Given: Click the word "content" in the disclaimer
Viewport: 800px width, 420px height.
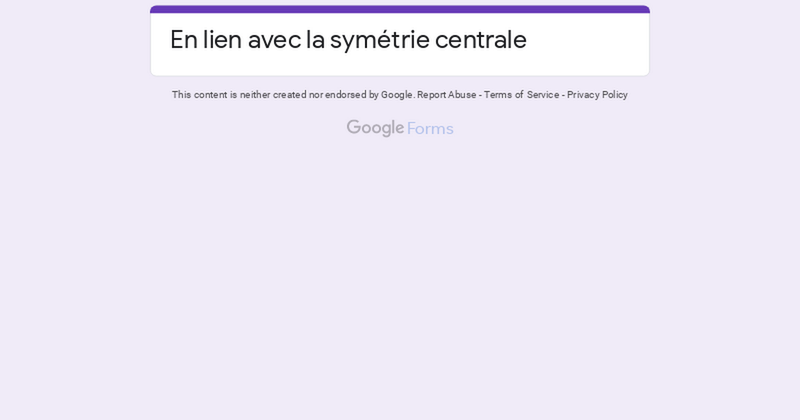Looking at the screenshot, I should point(210,95).
